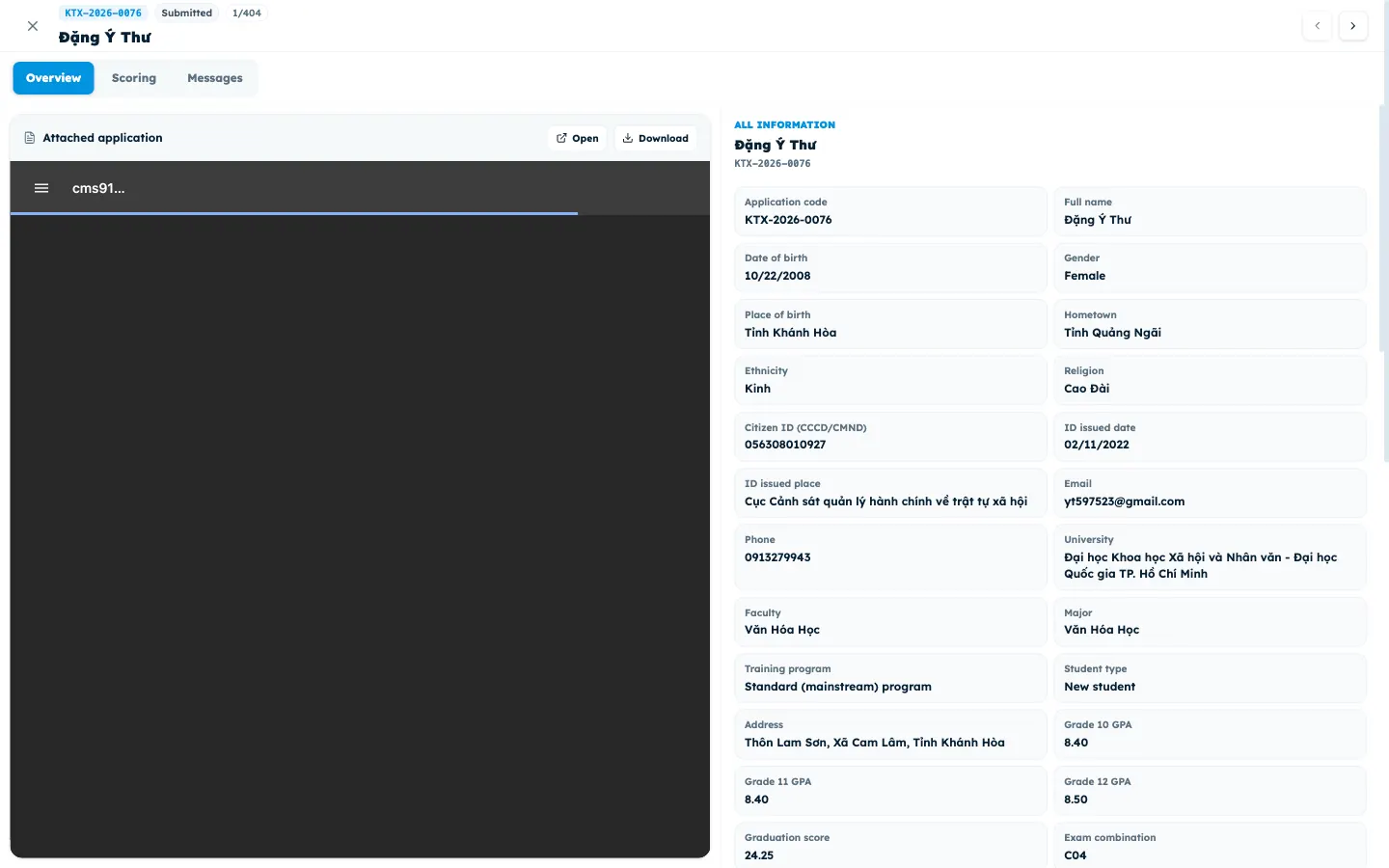This screenshot has height=868, width=1389.
Task: Open attached application in new window
Action: [578, 138]
